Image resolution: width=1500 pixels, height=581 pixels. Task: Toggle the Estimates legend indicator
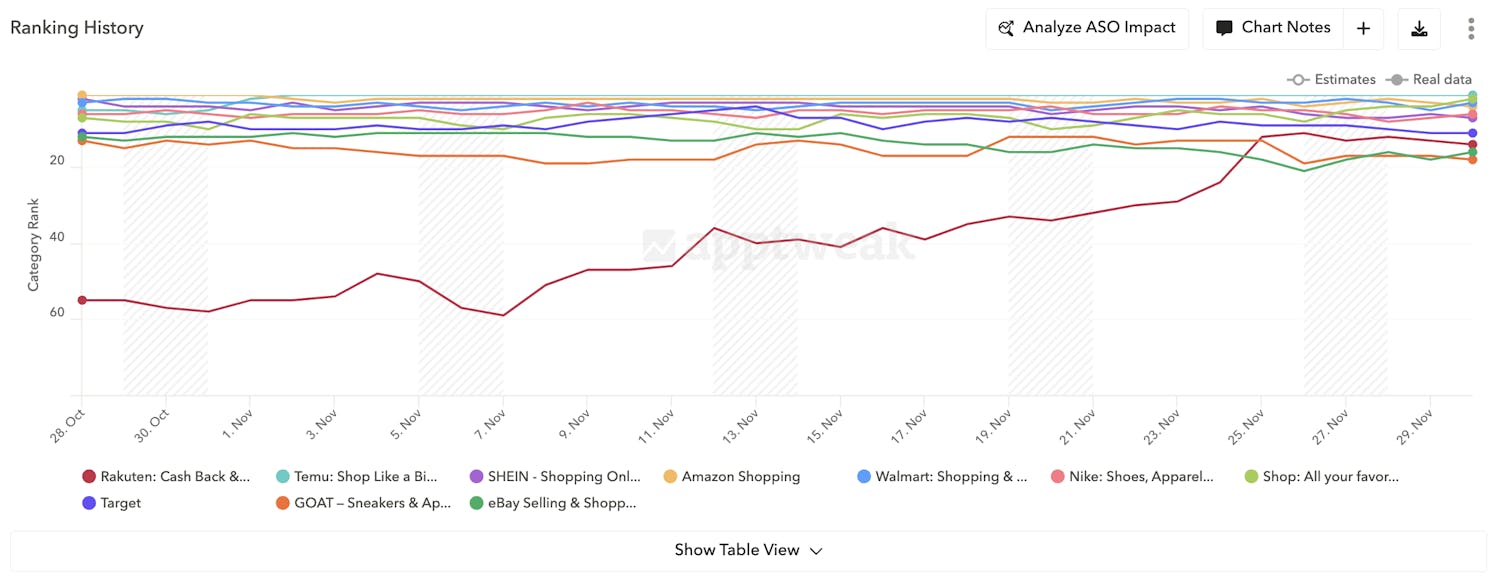(1301, 79)
